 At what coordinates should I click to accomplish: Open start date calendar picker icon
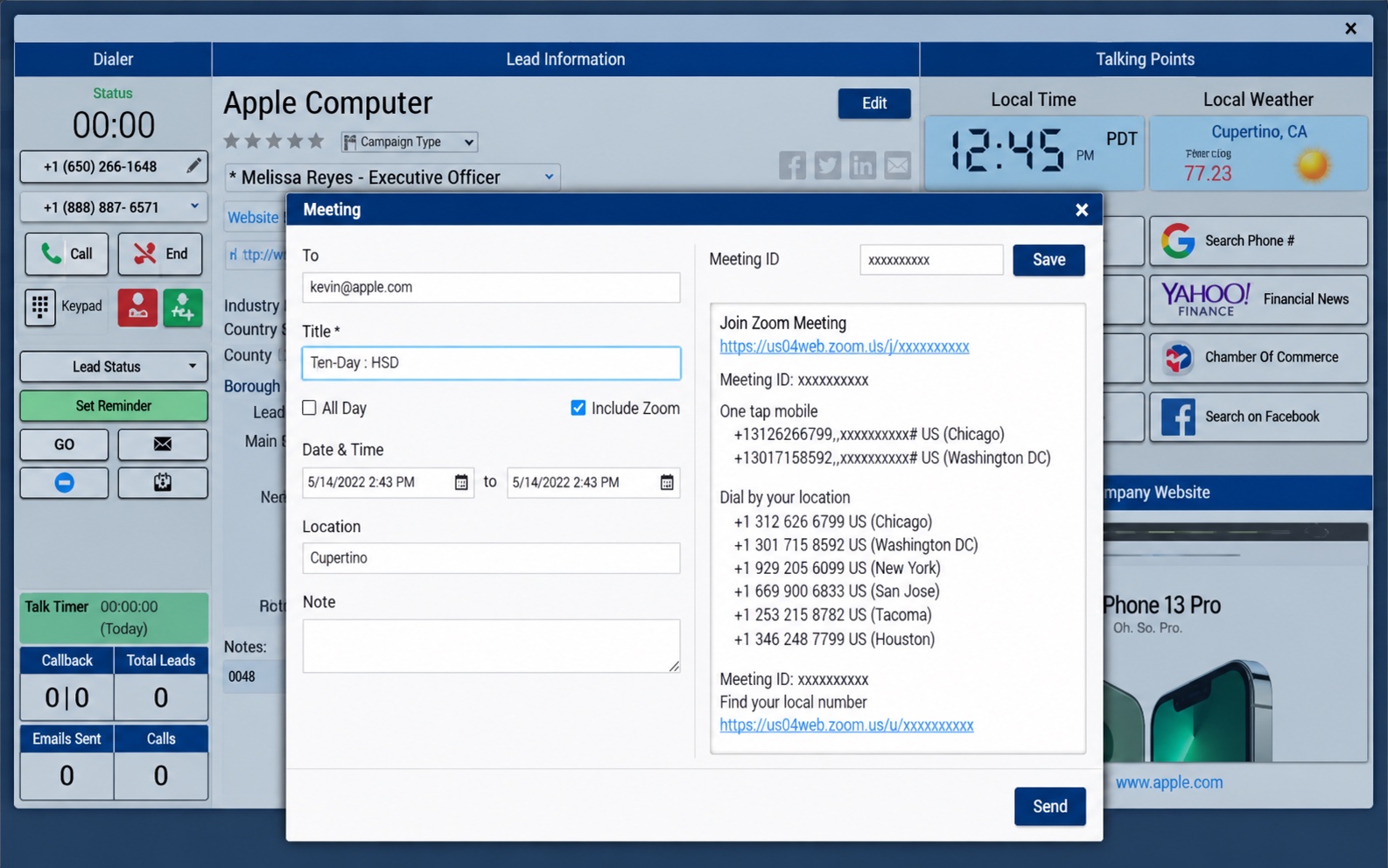(461, 482)
